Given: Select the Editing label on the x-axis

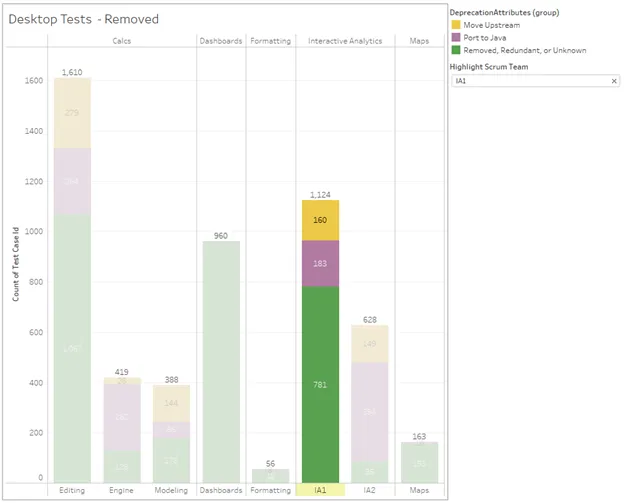Looking at the screenshot, I should coord(72,491).
